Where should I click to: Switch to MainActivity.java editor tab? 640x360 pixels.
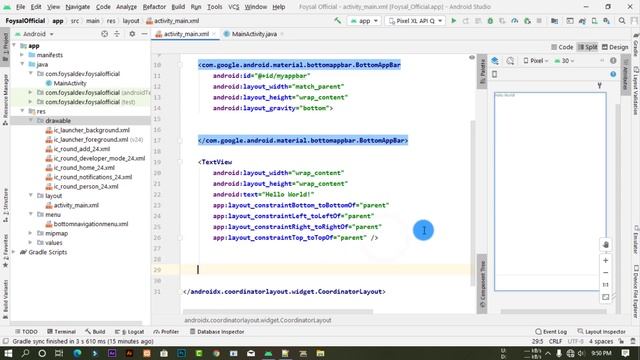coord(254,34)
